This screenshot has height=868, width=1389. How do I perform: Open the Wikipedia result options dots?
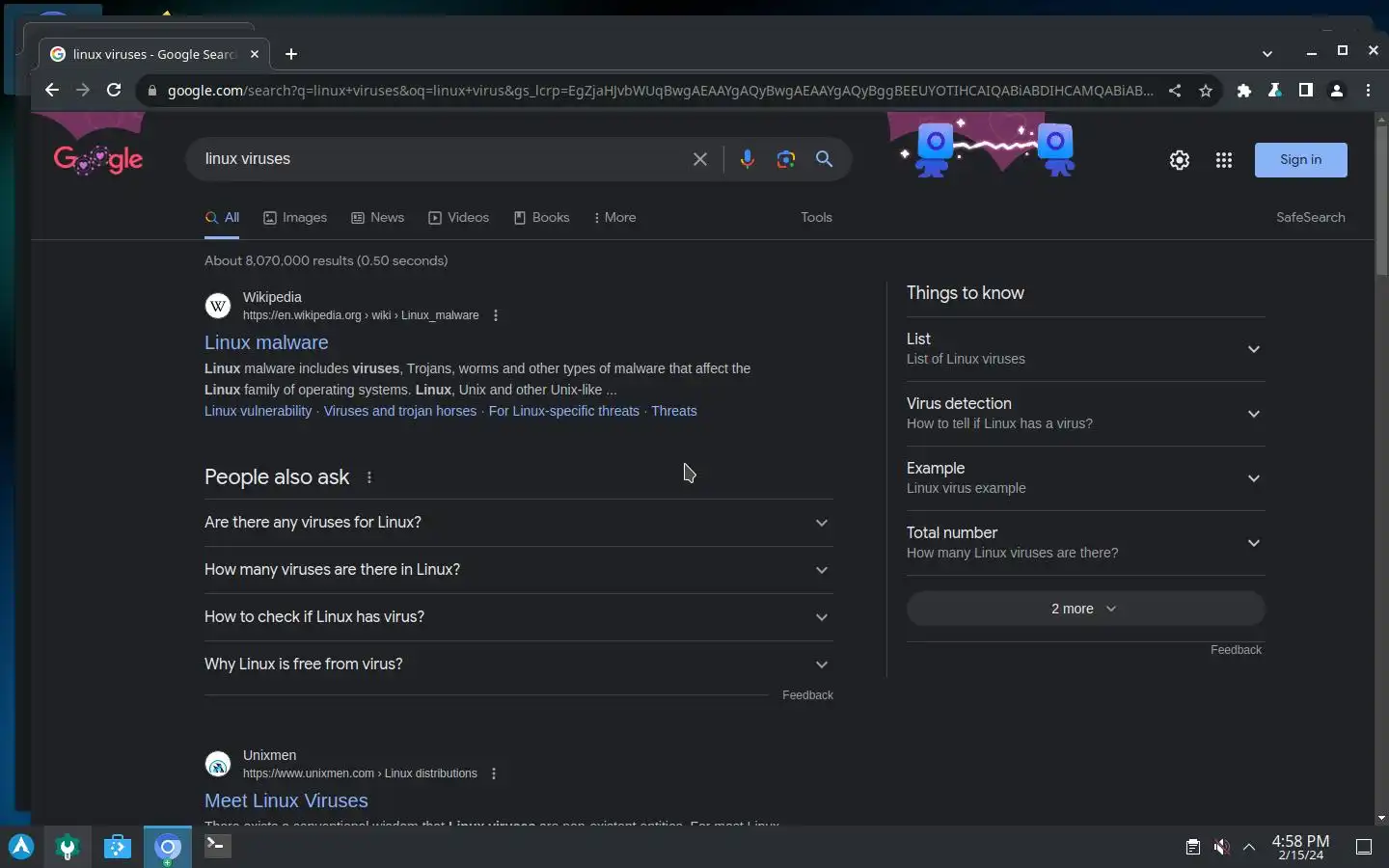496,315
